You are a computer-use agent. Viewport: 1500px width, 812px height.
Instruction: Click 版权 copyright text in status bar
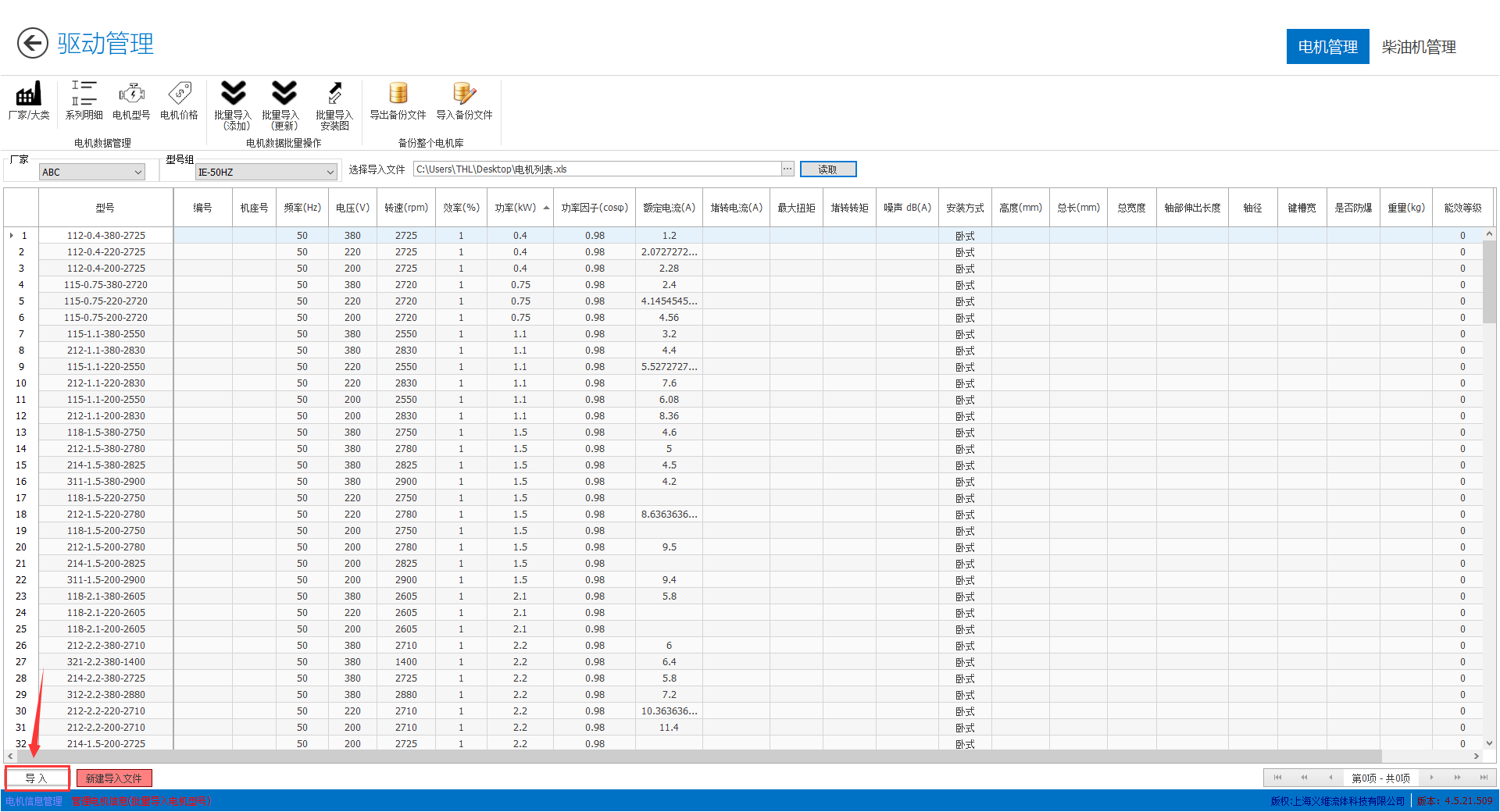tap(1337, 801)
